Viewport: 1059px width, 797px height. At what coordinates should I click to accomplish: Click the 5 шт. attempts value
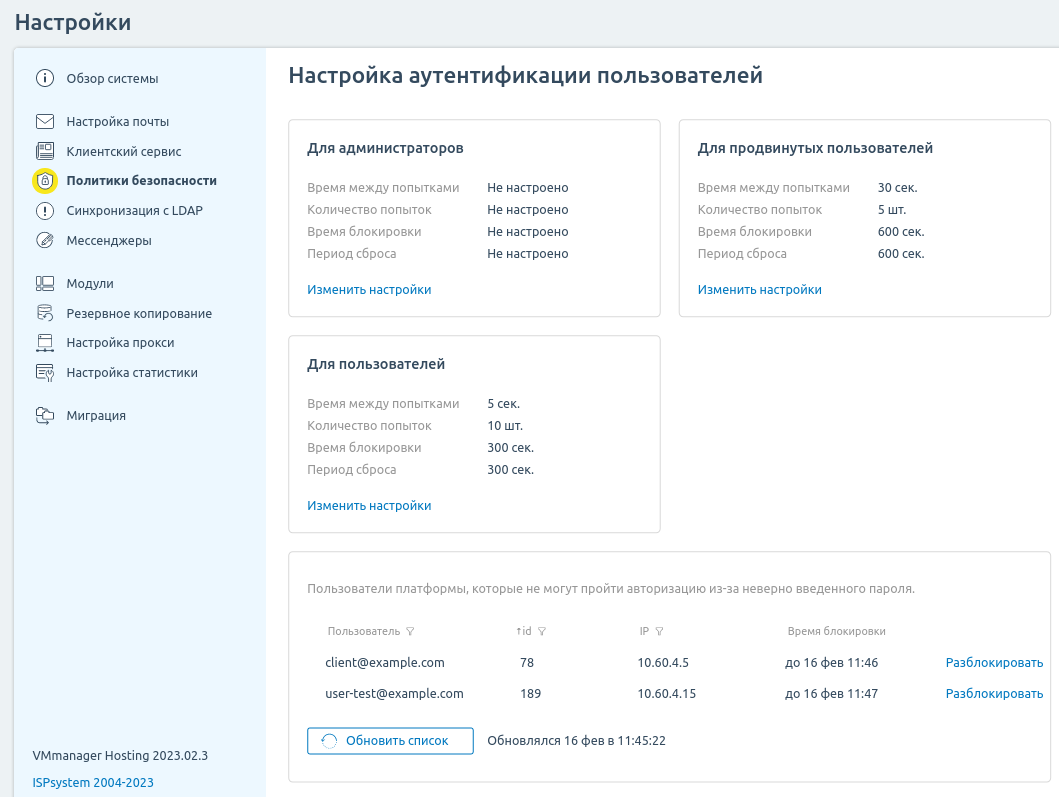click(892, 210)
